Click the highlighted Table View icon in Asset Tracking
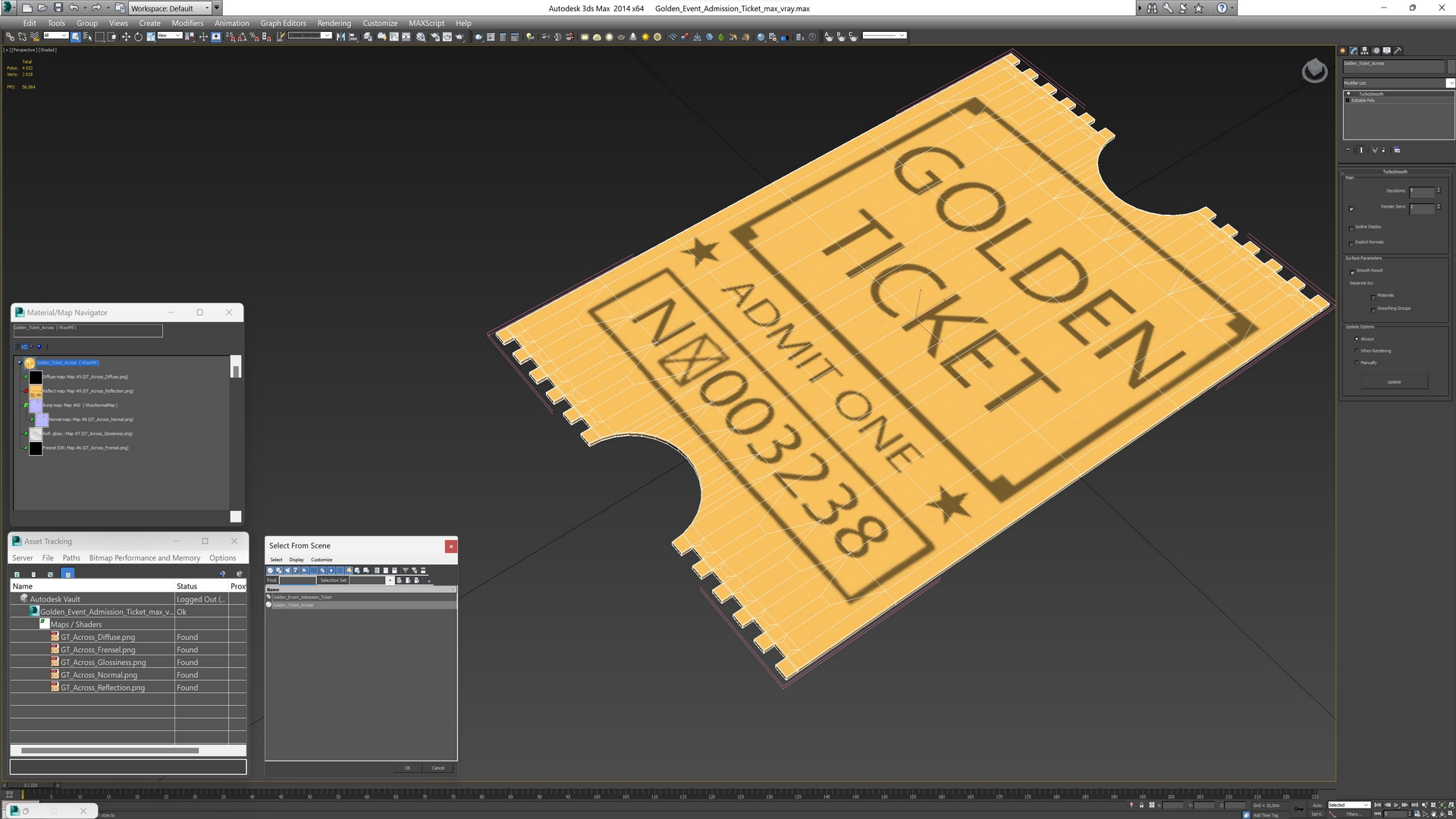1456x819 pixels. point(67,574)
